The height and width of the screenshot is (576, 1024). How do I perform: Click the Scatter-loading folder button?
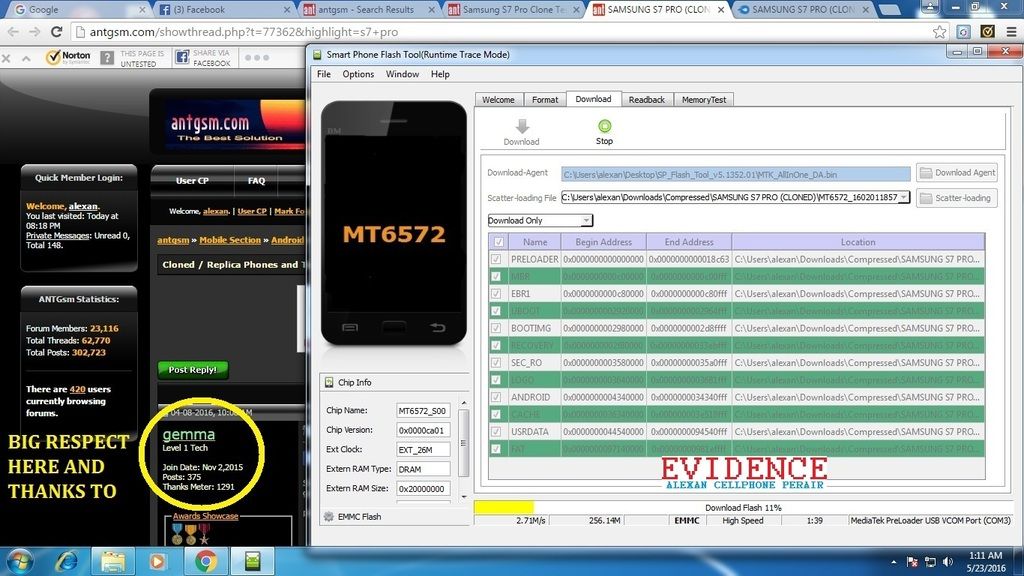[x=957, y=198]
